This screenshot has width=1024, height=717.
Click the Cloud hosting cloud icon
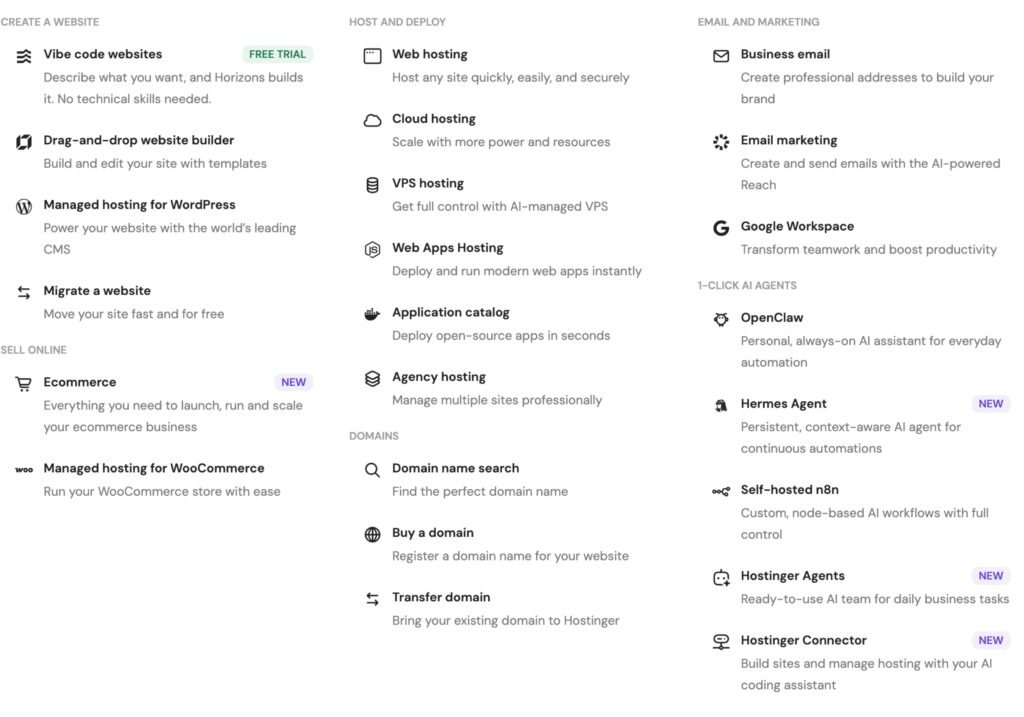(x=372, y=121)
